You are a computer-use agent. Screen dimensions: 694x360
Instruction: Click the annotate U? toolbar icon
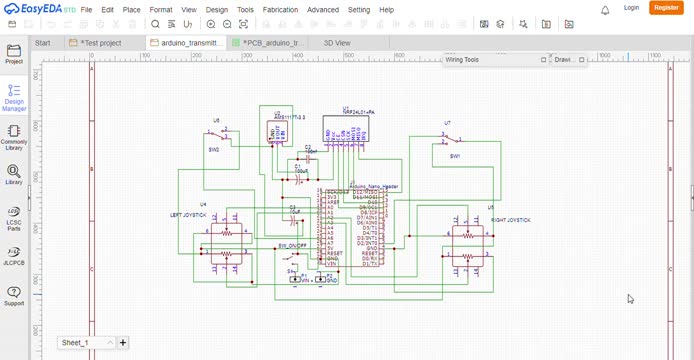coord(188,24)
